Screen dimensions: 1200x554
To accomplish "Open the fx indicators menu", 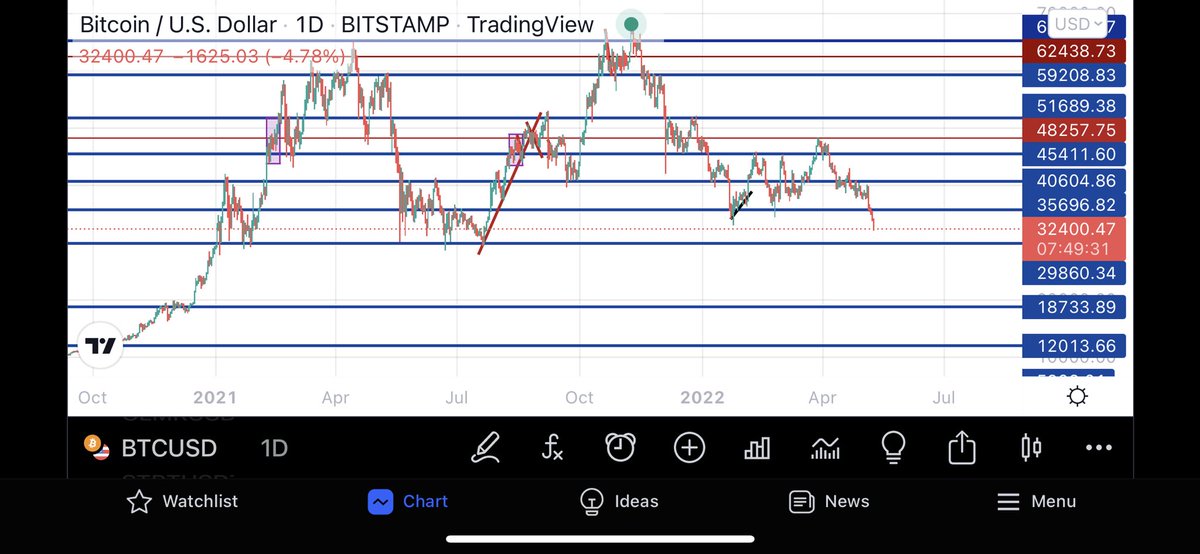I will (x=552, y=447).
